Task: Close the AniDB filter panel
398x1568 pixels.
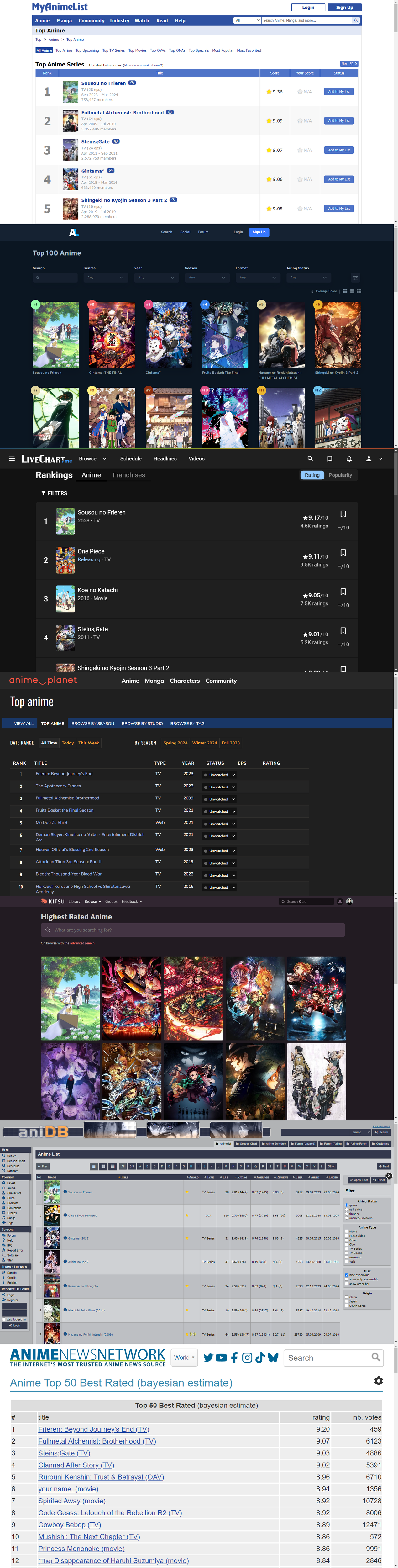Action: pos(389,1176)
